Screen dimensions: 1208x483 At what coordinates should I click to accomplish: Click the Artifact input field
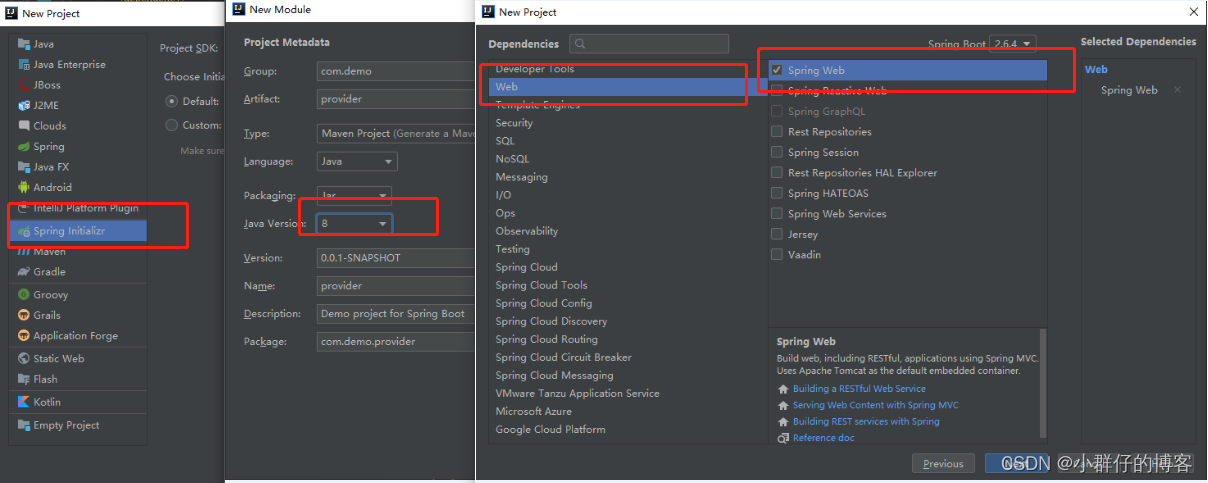point(396,99)
